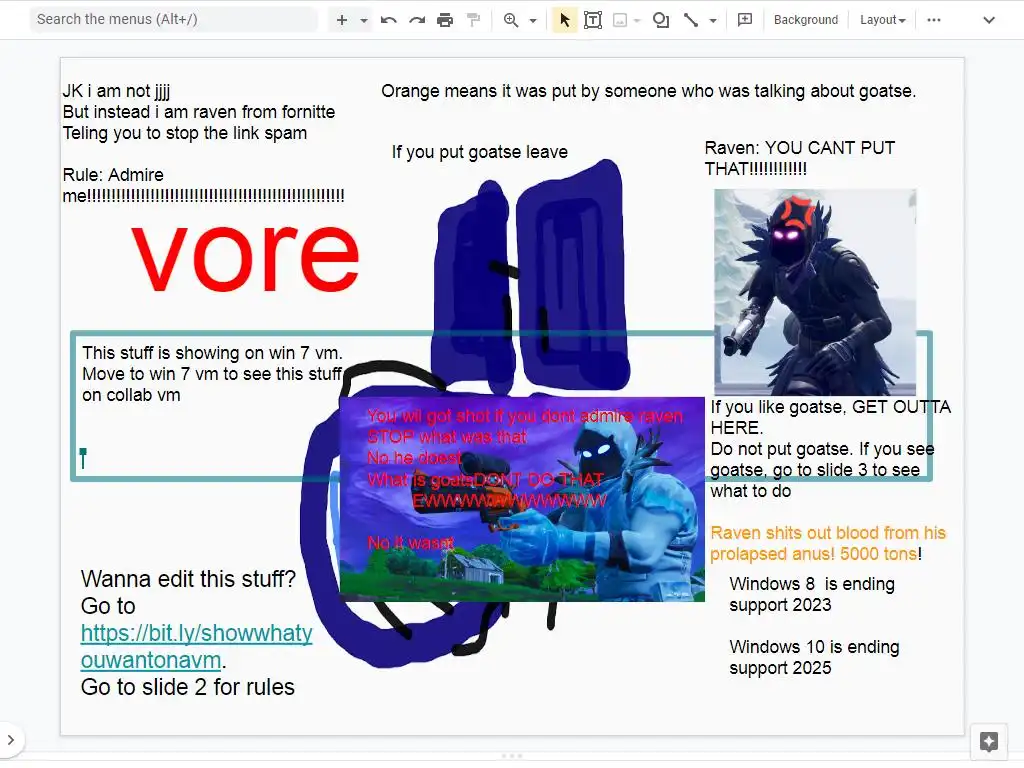Screen dimensions: 1024x768
Task: Click 'Rule: Admire me' text
Action: pyautogui.click(x=203, y=185)
